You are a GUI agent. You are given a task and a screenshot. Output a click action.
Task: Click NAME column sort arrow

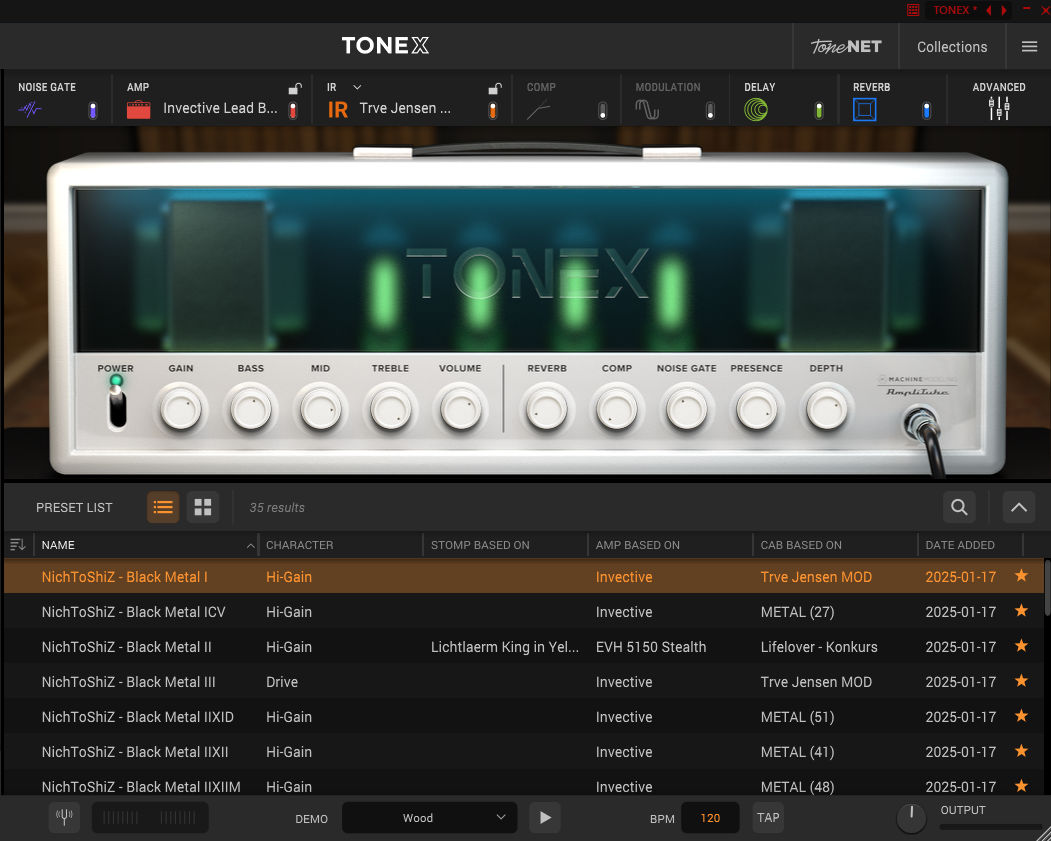(251, 545)
